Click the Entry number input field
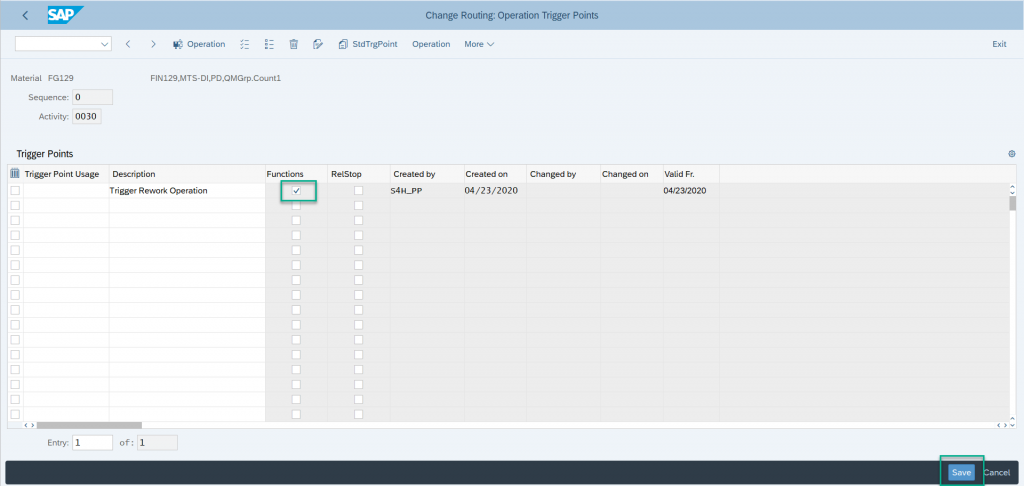Viewport: 1024px width, 486px height. 92,442
